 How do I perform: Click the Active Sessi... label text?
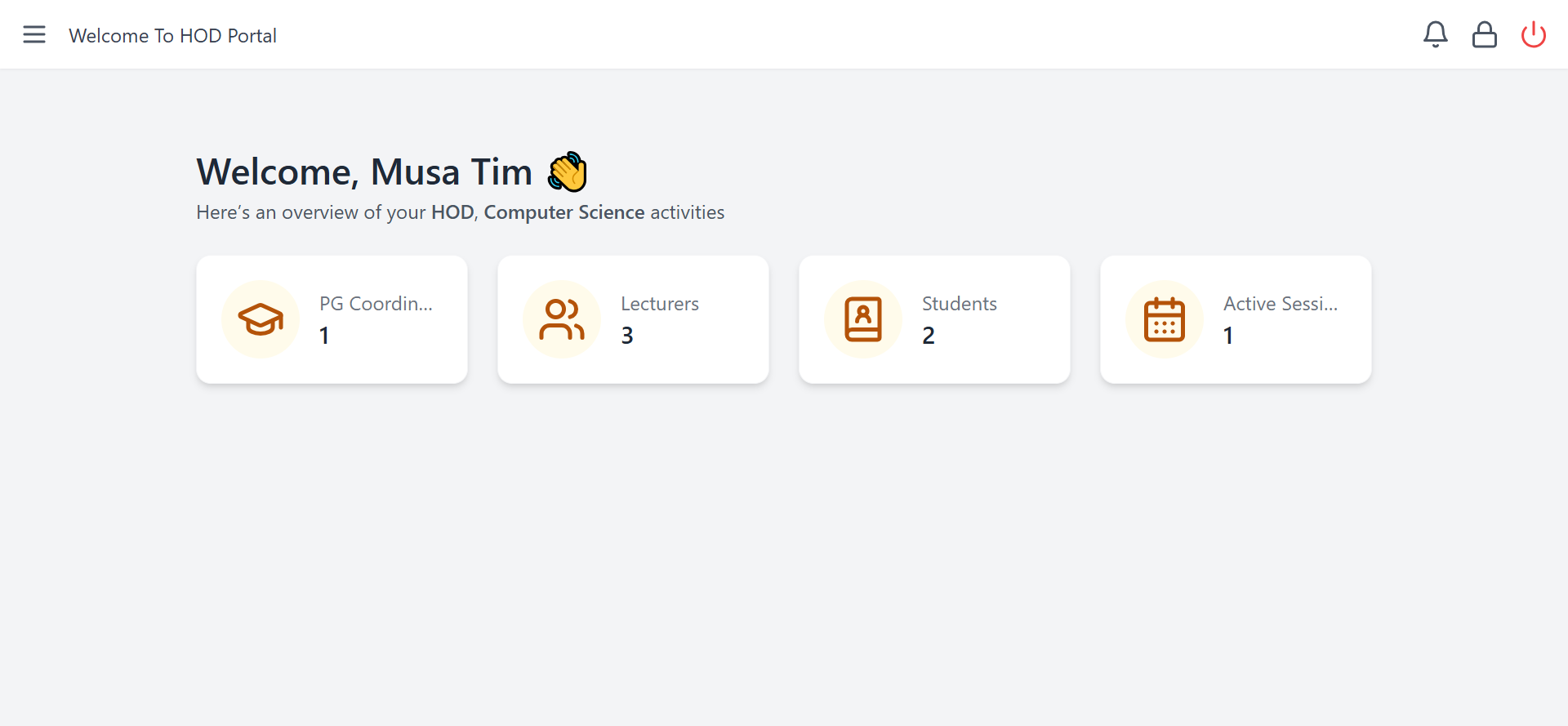pos(1281,304)
